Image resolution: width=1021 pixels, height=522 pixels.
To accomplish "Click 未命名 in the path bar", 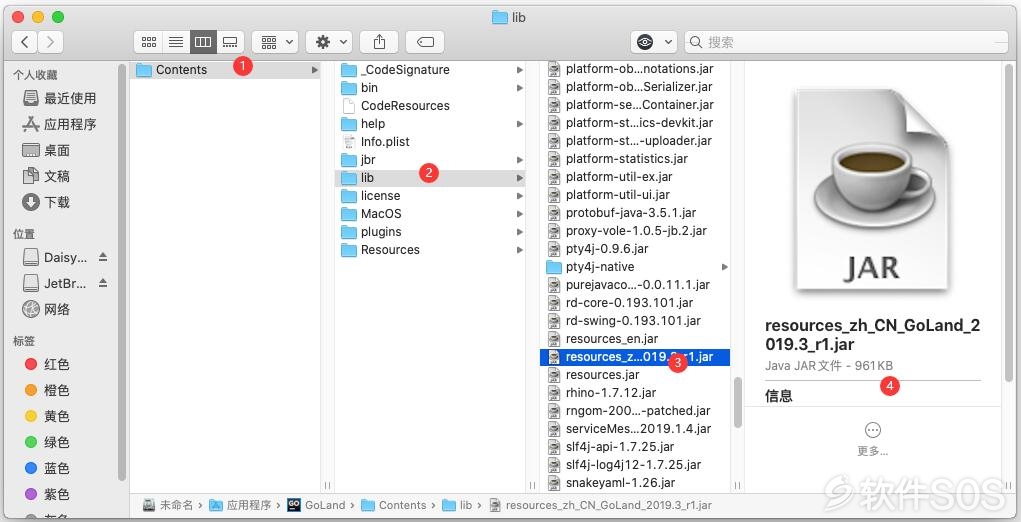I will (169, 505).
